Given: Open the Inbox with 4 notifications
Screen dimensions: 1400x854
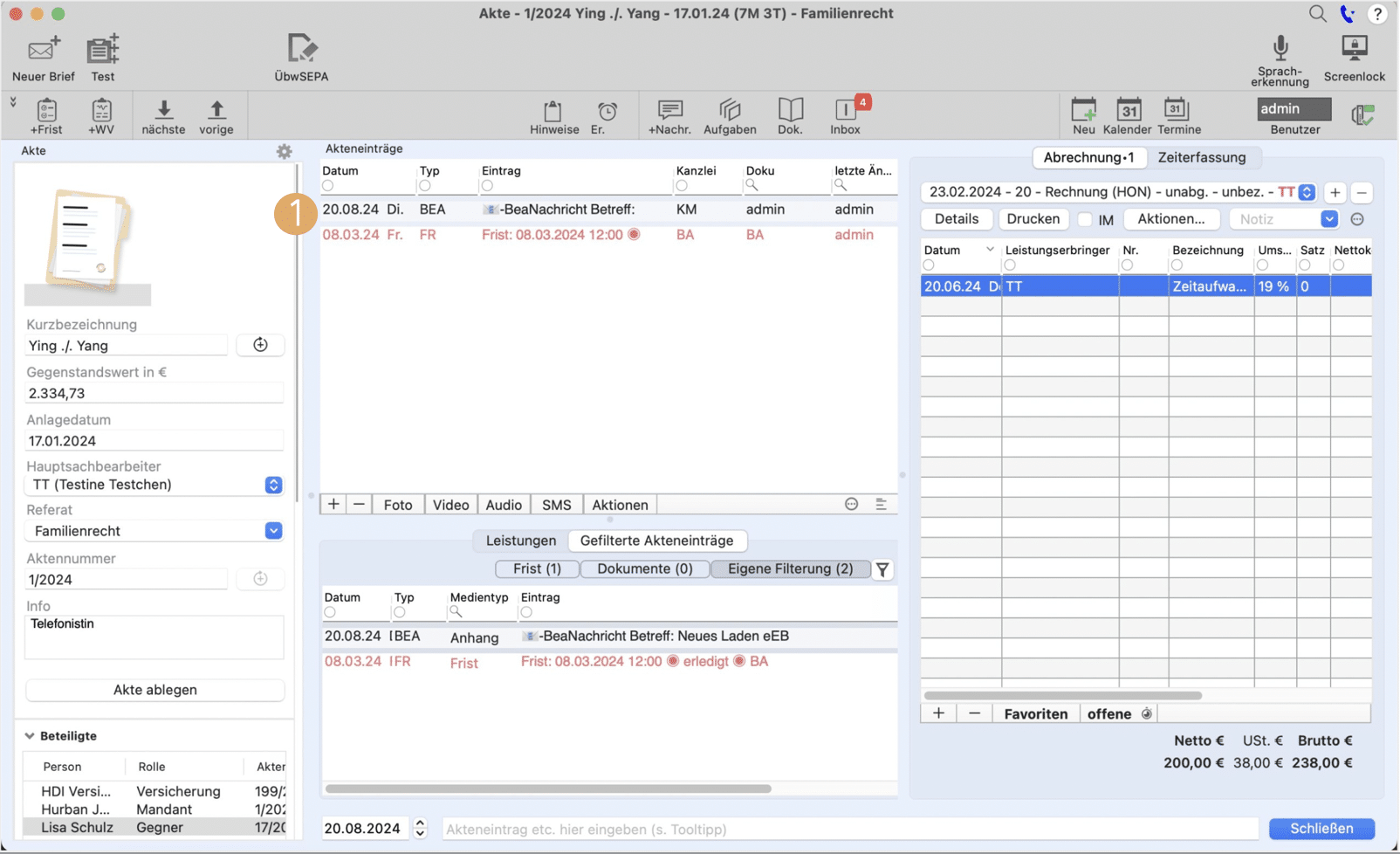Looking at the screenshot, I should (847, 109).
